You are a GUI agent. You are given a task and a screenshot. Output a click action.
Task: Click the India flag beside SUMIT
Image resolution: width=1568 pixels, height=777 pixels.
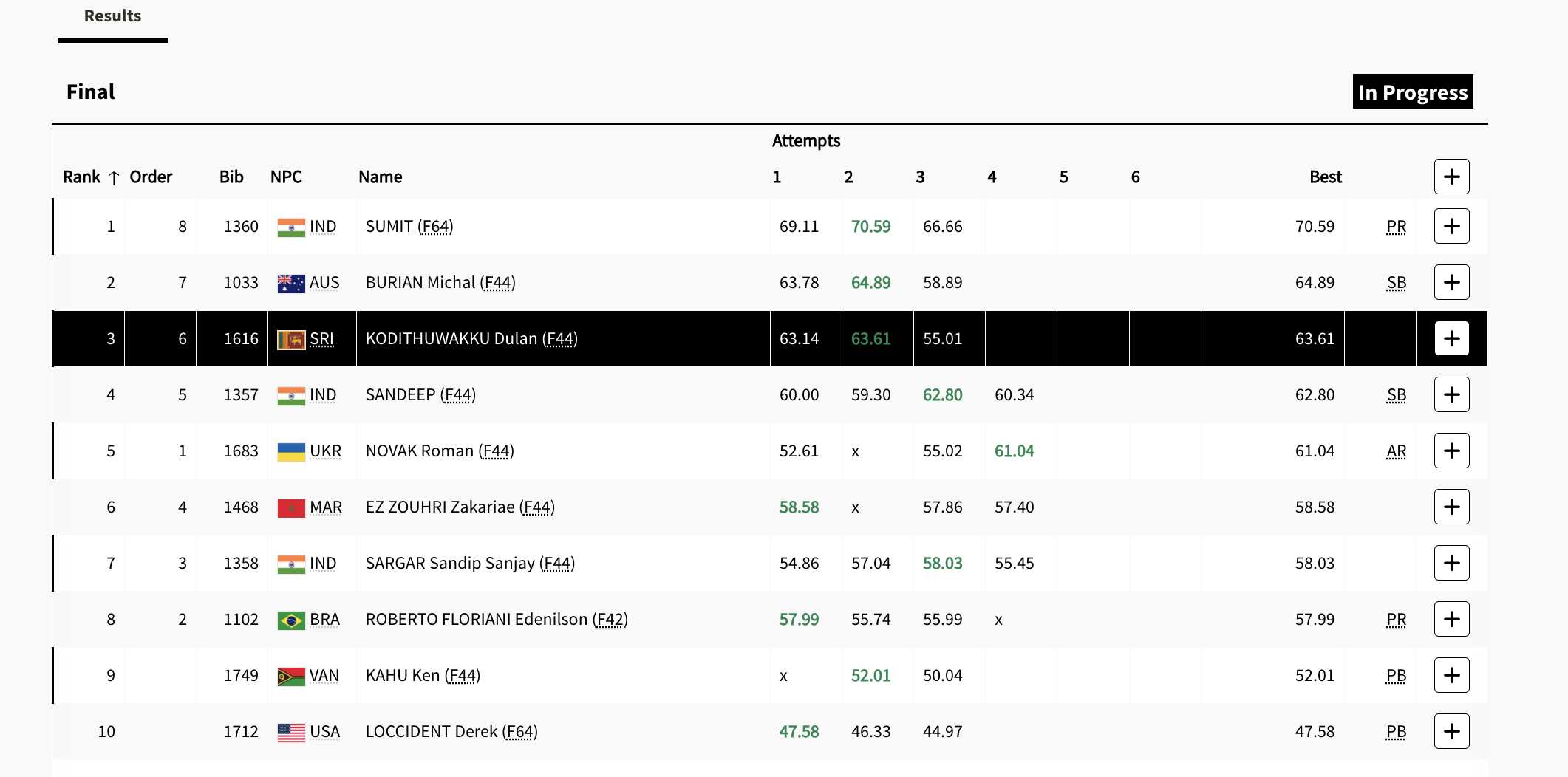(290, 227)
